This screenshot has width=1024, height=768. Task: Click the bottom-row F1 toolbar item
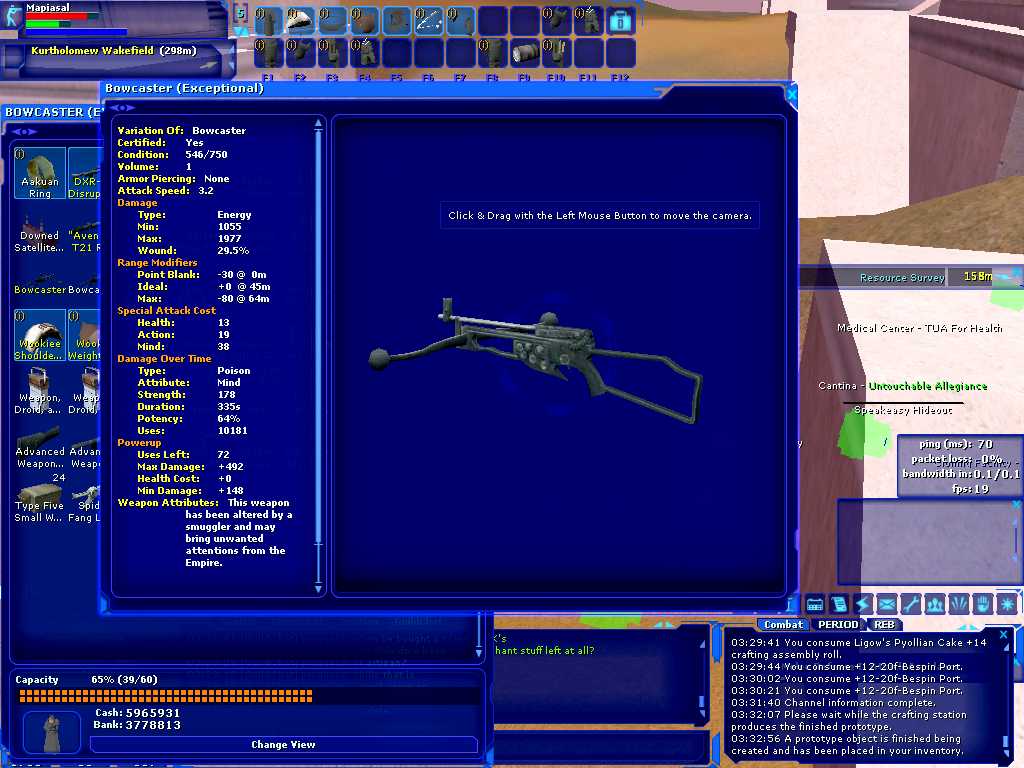pos(268,53)
